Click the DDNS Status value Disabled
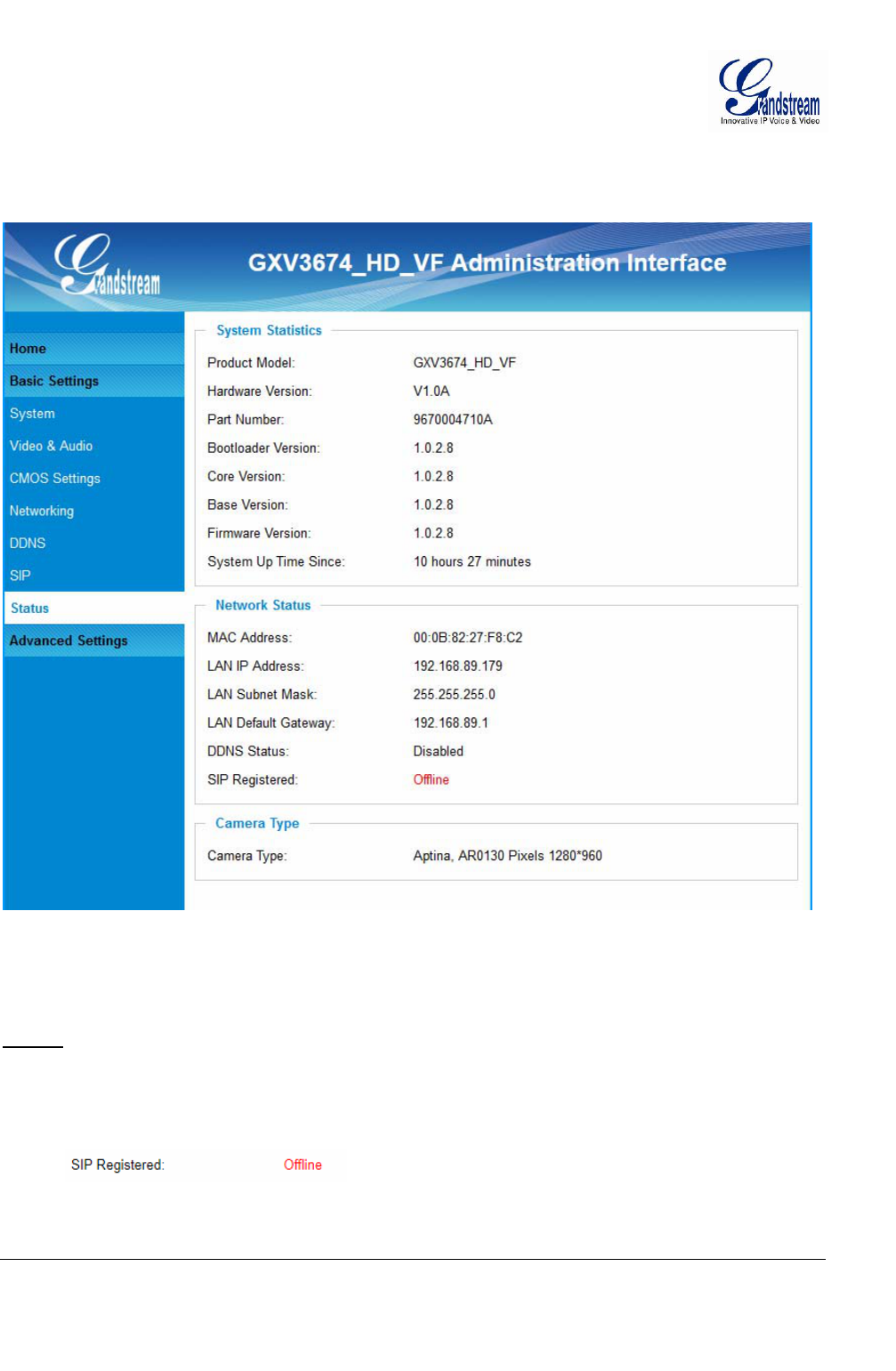 point(439,752)
